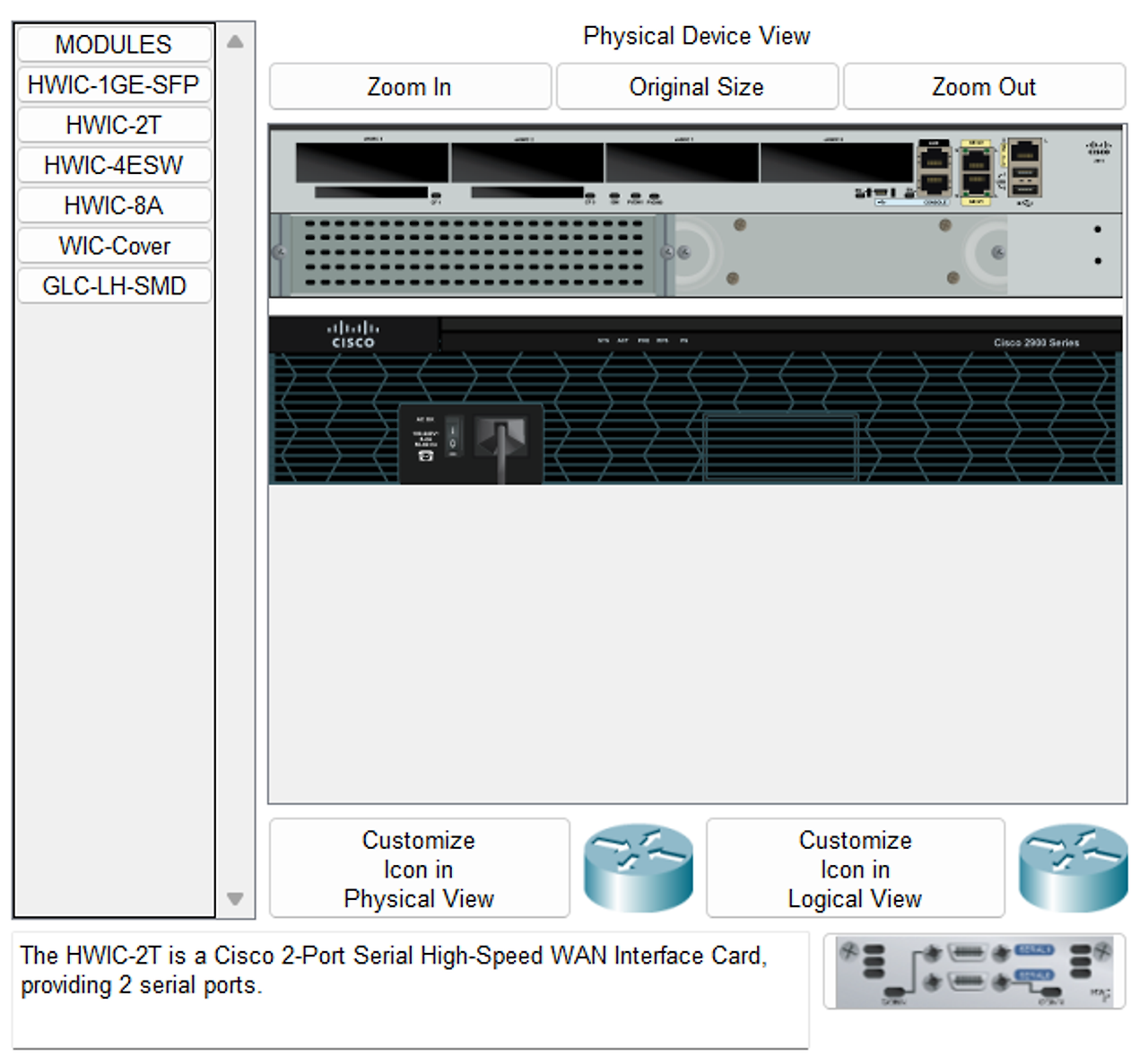The image size is (1148, 1057).
Task: Click the blank panel on router front grille
Action: [780, 446]
